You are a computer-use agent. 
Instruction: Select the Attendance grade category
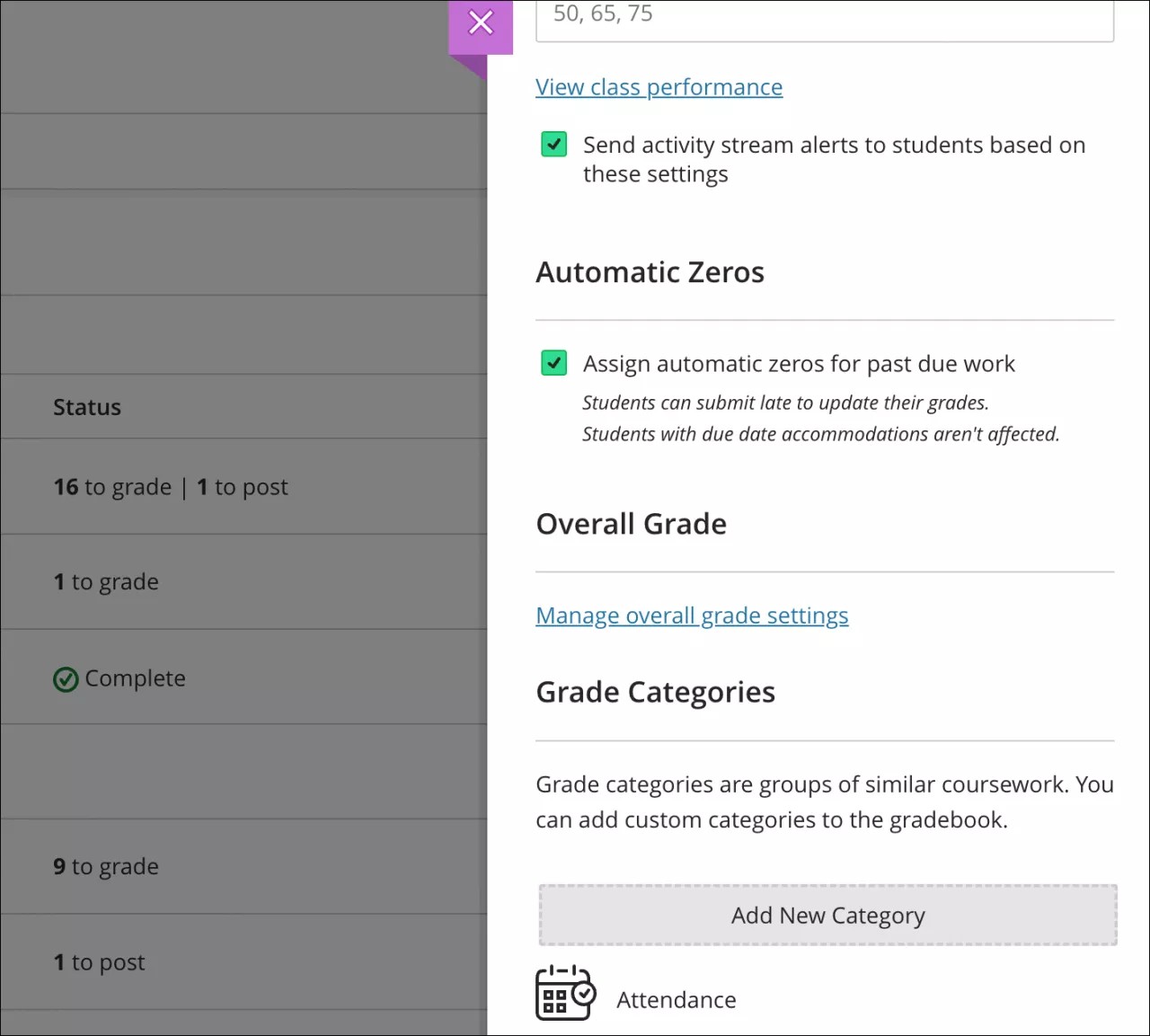676,999
